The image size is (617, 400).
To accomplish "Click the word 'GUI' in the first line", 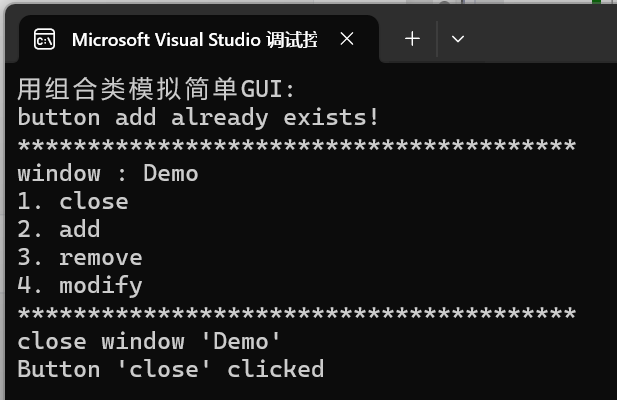I will pyautogui.click(x=261, y=89).
